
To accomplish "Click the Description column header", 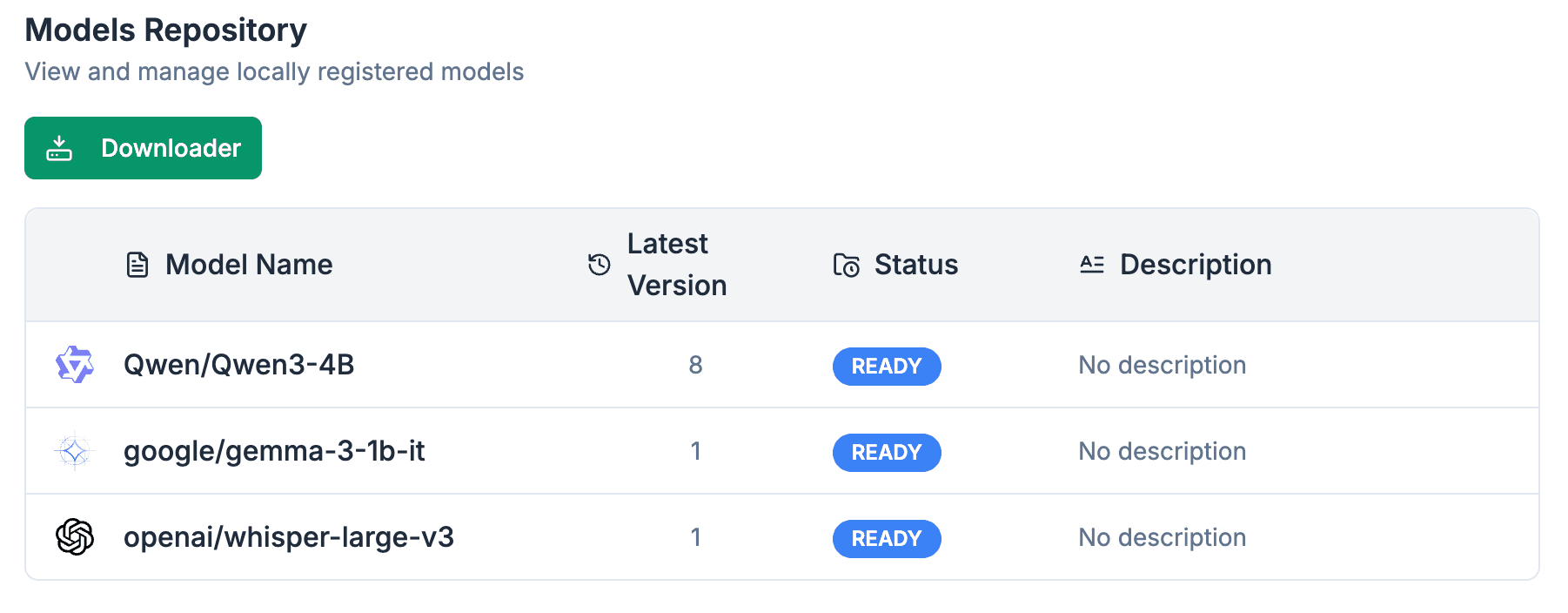I will click(1195, 265).
